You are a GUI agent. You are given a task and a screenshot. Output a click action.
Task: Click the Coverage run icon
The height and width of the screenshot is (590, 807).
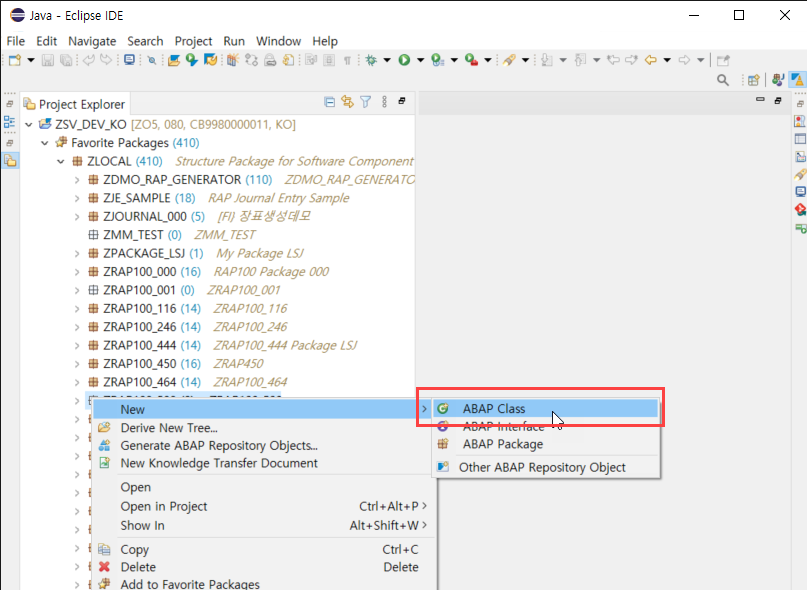point(437,60)
